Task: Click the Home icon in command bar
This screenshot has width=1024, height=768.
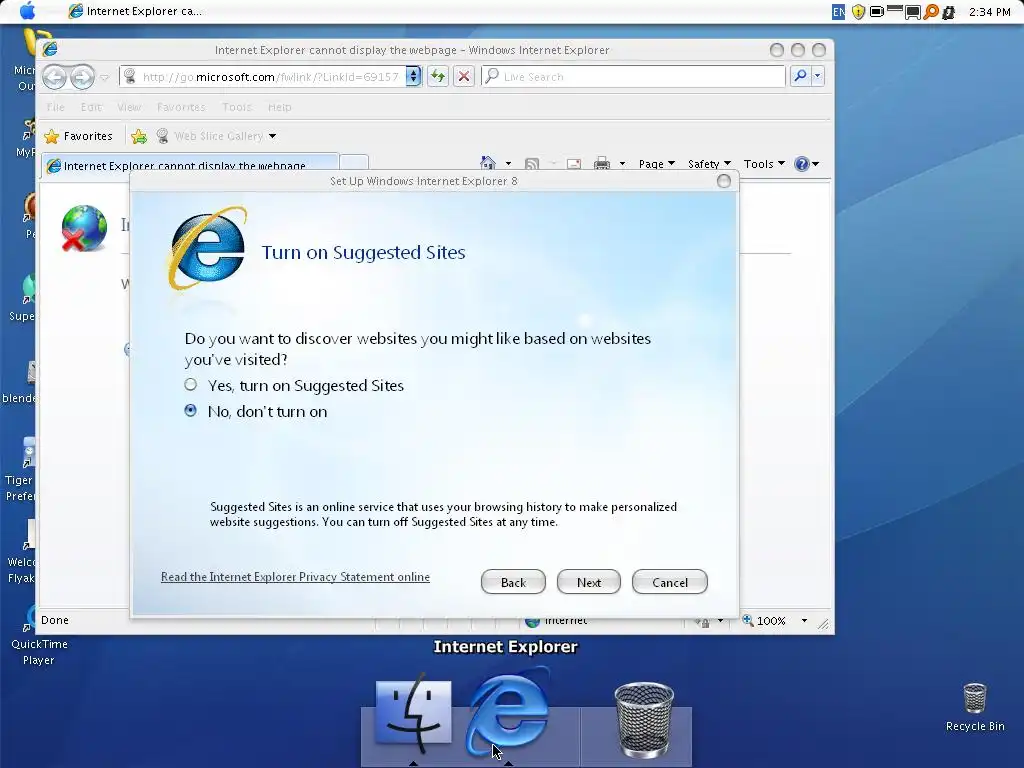Action: [x=488, y=163]
